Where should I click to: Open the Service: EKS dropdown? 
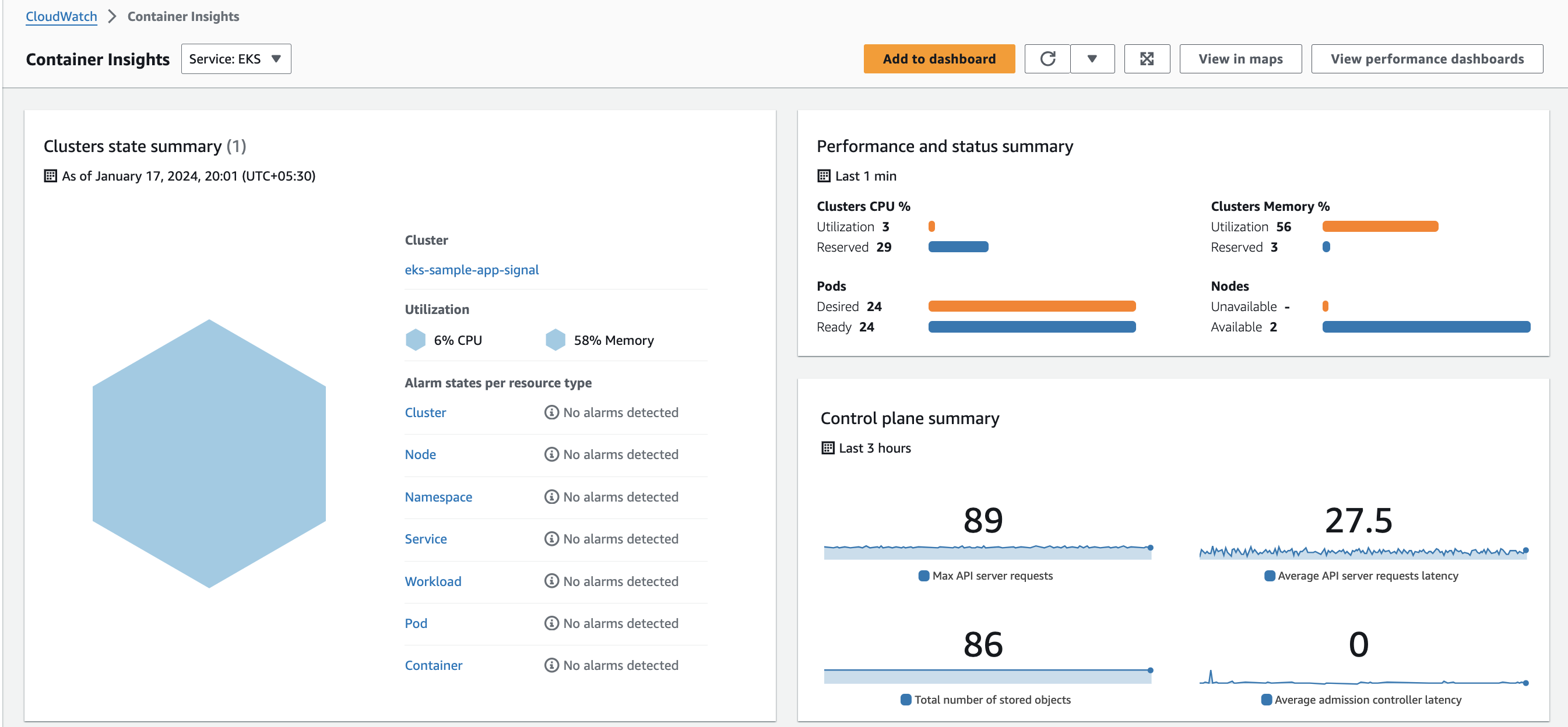236,59
